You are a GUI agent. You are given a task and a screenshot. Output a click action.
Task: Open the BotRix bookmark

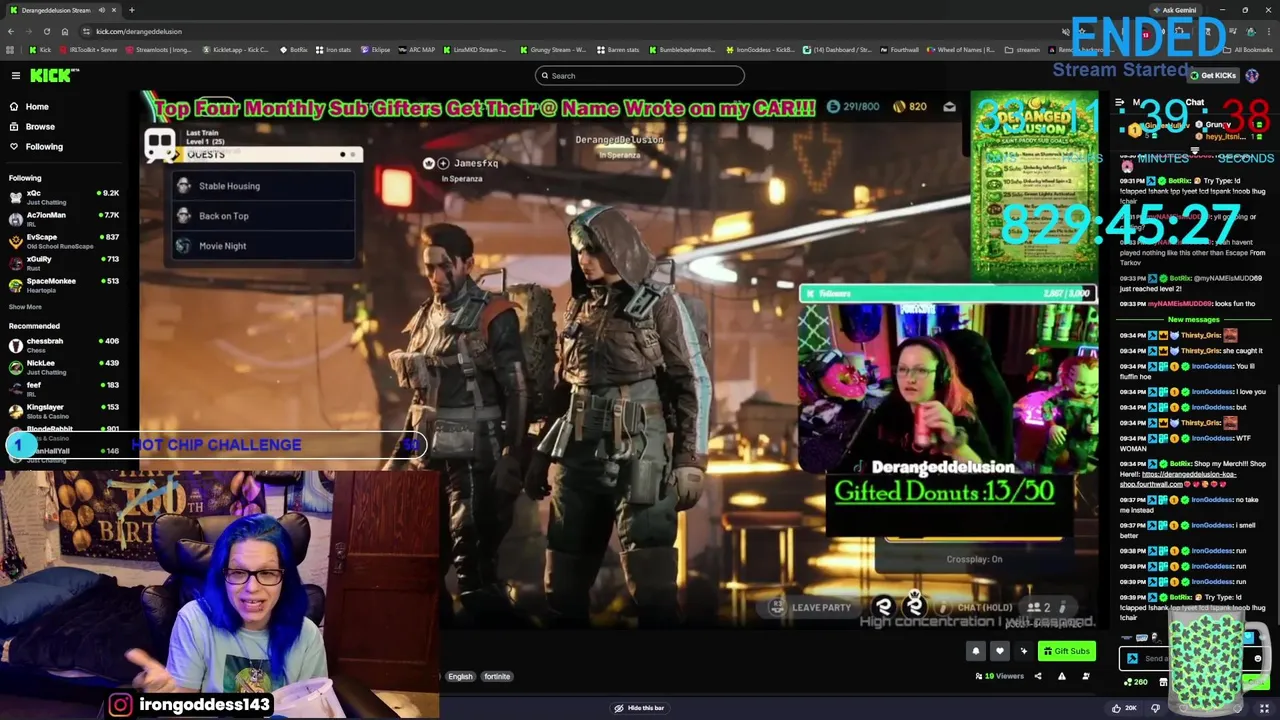[294, 49]
